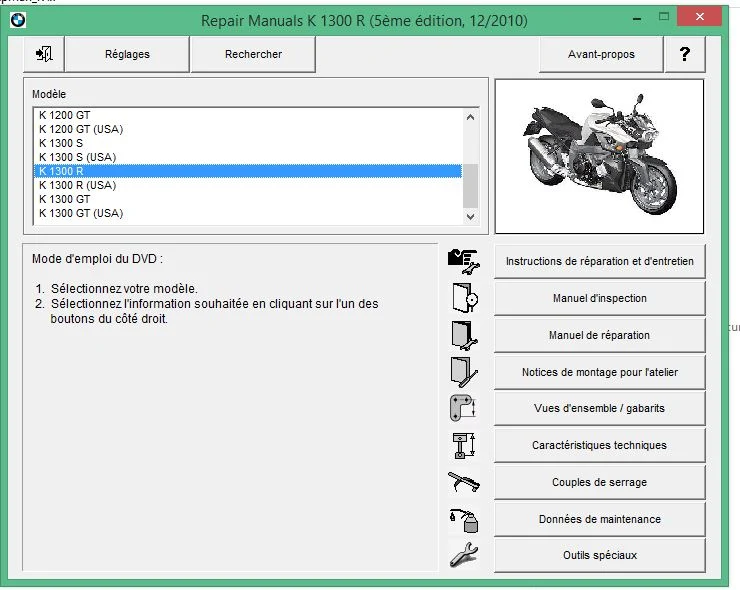Open the Avant-propos foreword button
Screen dimensions: 740x590
[x=601, y=54]
